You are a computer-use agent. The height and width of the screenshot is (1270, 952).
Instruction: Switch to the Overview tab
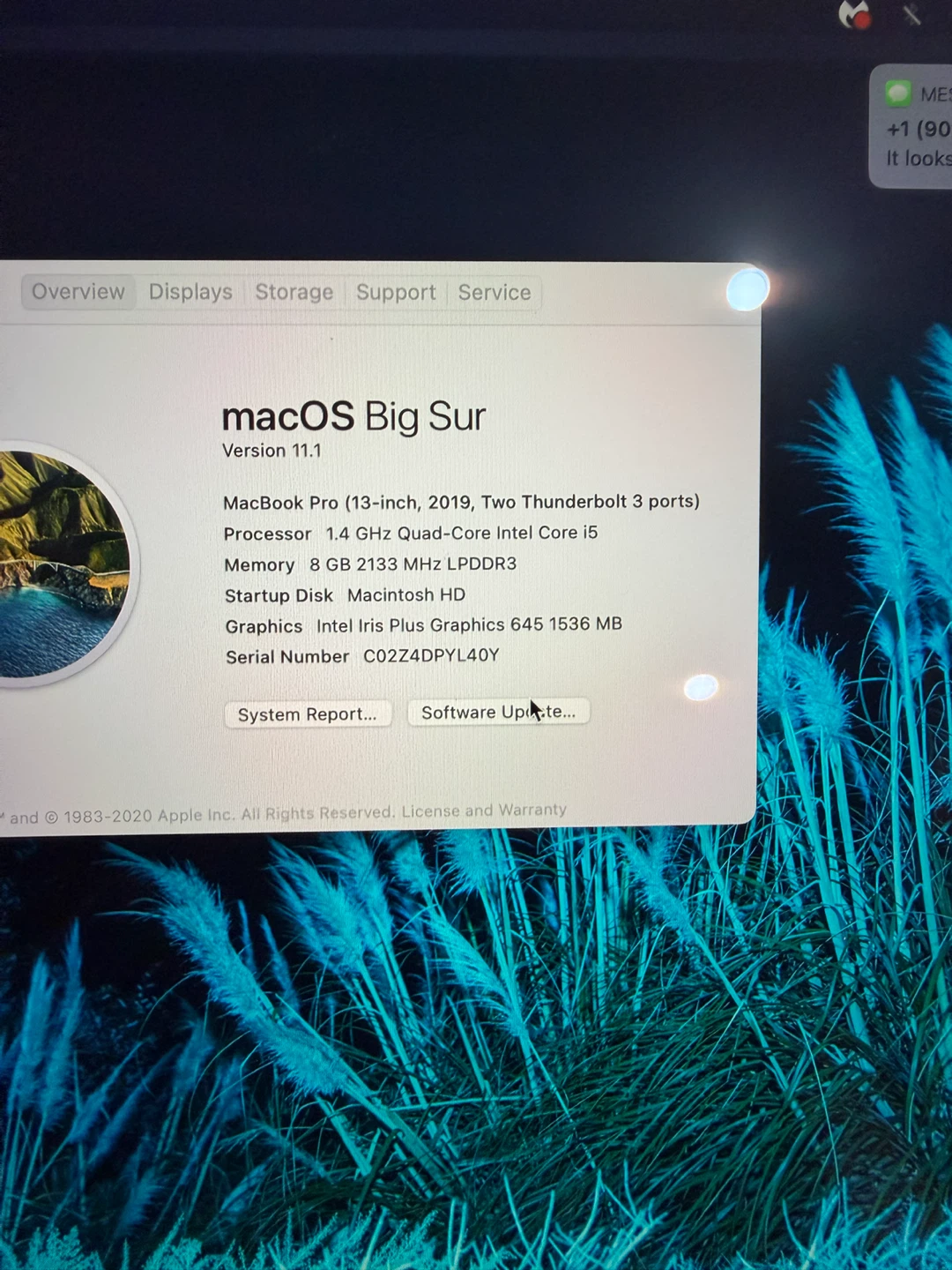[x=78, y=292]
